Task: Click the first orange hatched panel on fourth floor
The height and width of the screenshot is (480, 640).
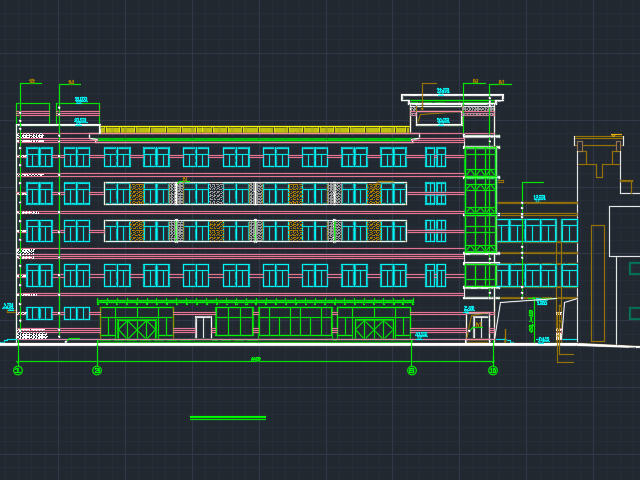Action: point(136,193)
